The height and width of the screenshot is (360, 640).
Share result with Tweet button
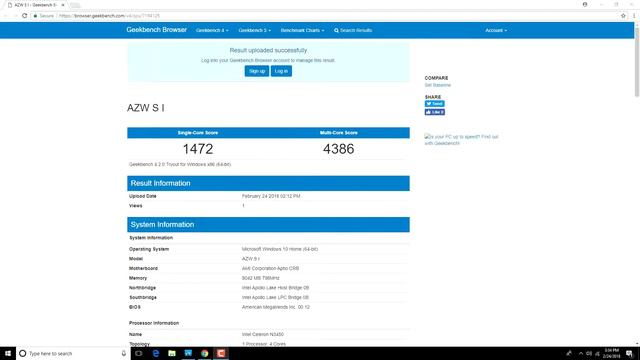435,104
